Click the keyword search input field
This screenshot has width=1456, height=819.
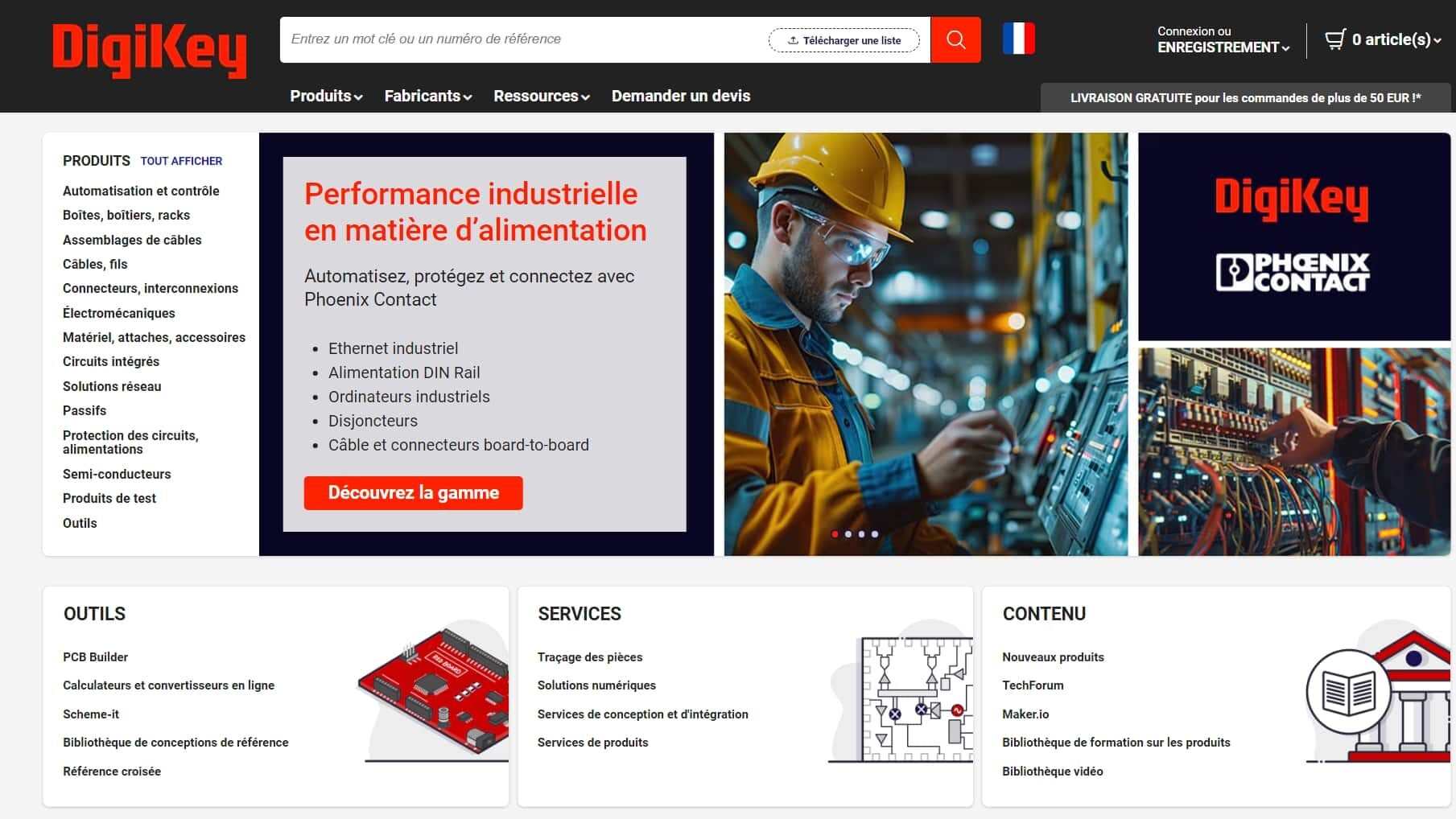click(523, 39)
